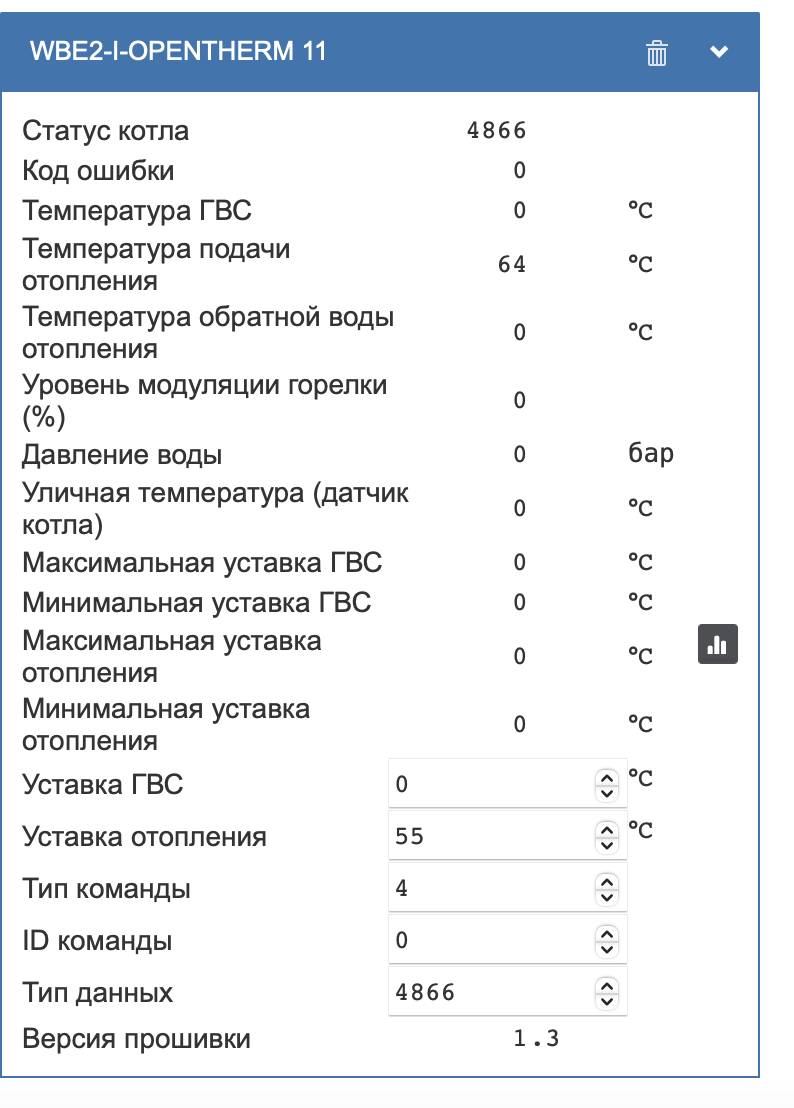Increase Уставка ГВС with up arrow

click(607, 777)
